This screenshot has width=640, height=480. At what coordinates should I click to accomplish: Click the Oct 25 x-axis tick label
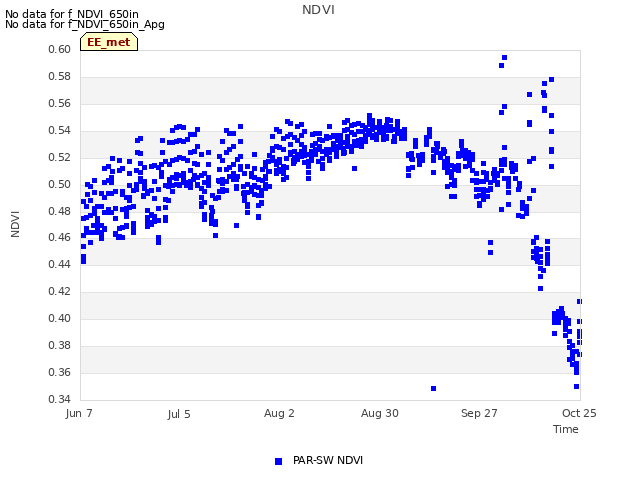[x=579, y=413]
